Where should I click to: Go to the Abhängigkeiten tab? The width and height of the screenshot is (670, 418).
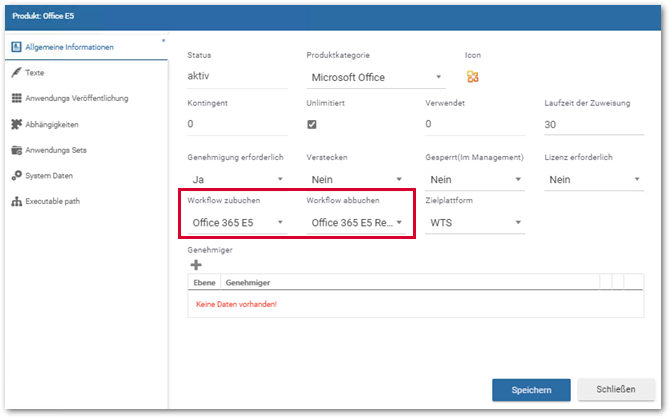(86, 124)
